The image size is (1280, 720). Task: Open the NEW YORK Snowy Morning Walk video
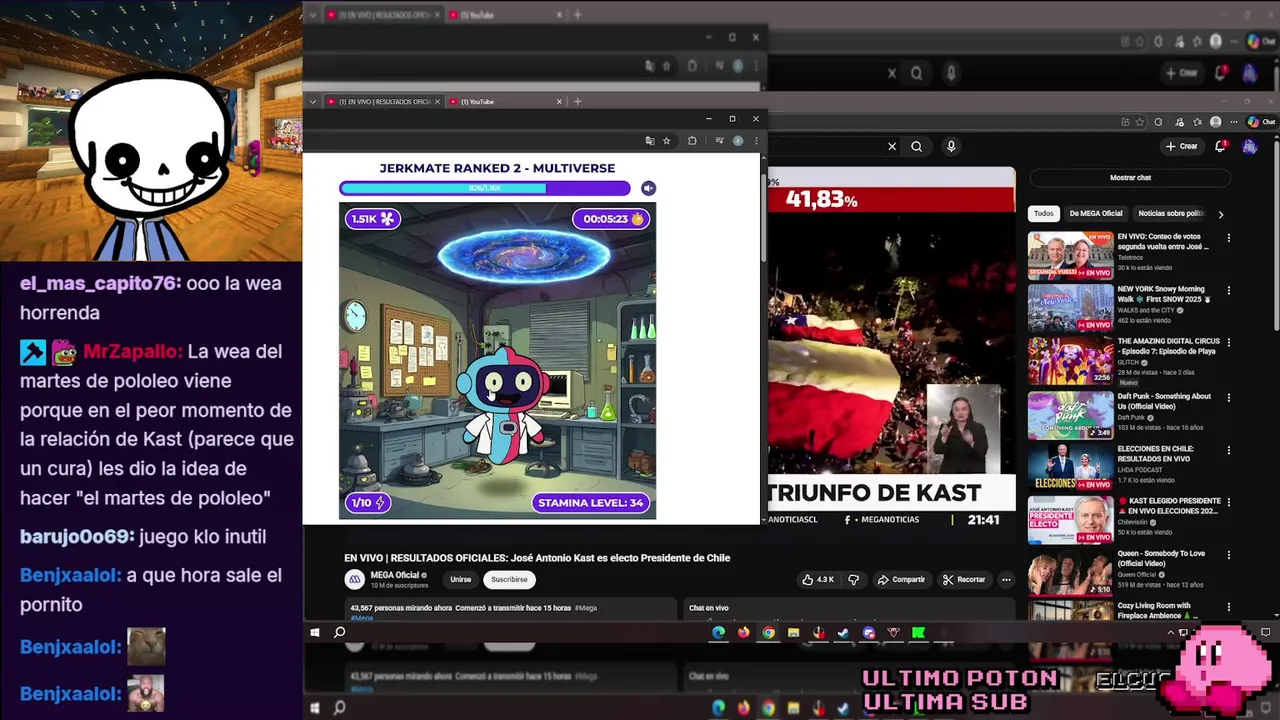click(1070, 308)
